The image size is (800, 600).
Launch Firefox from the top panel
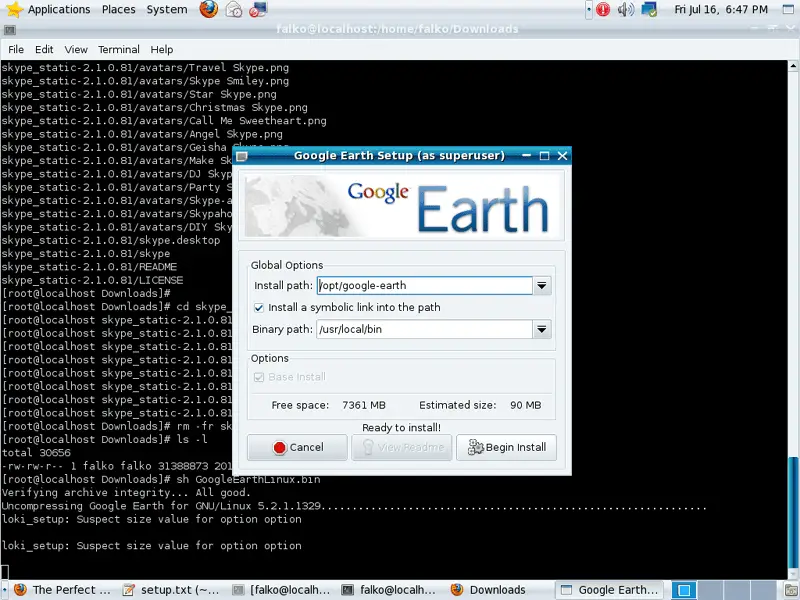tap(208, 9)
